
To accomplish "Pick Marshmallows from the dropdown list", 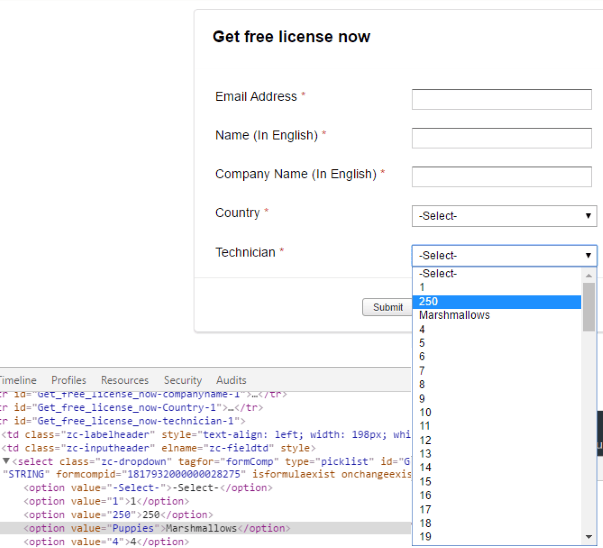I will [496, 315].
